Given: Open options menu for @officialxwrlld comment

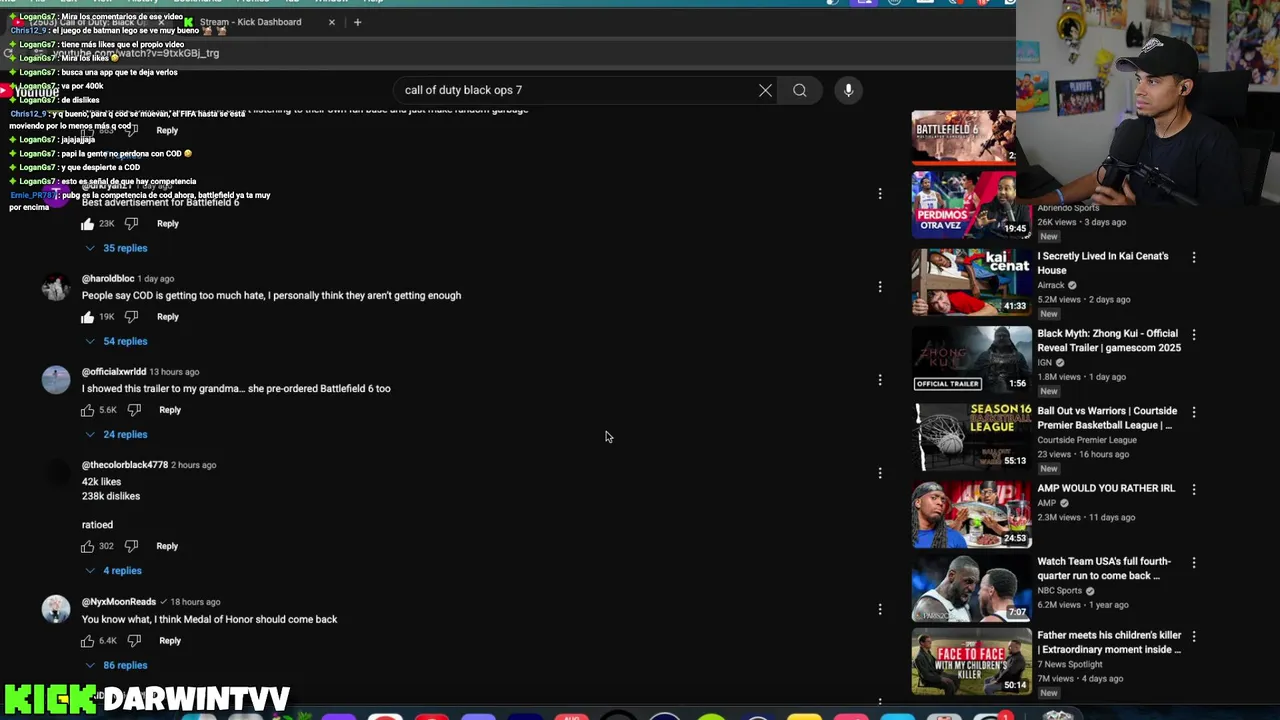Looking at the screenshot, I should tap(880, 380).
